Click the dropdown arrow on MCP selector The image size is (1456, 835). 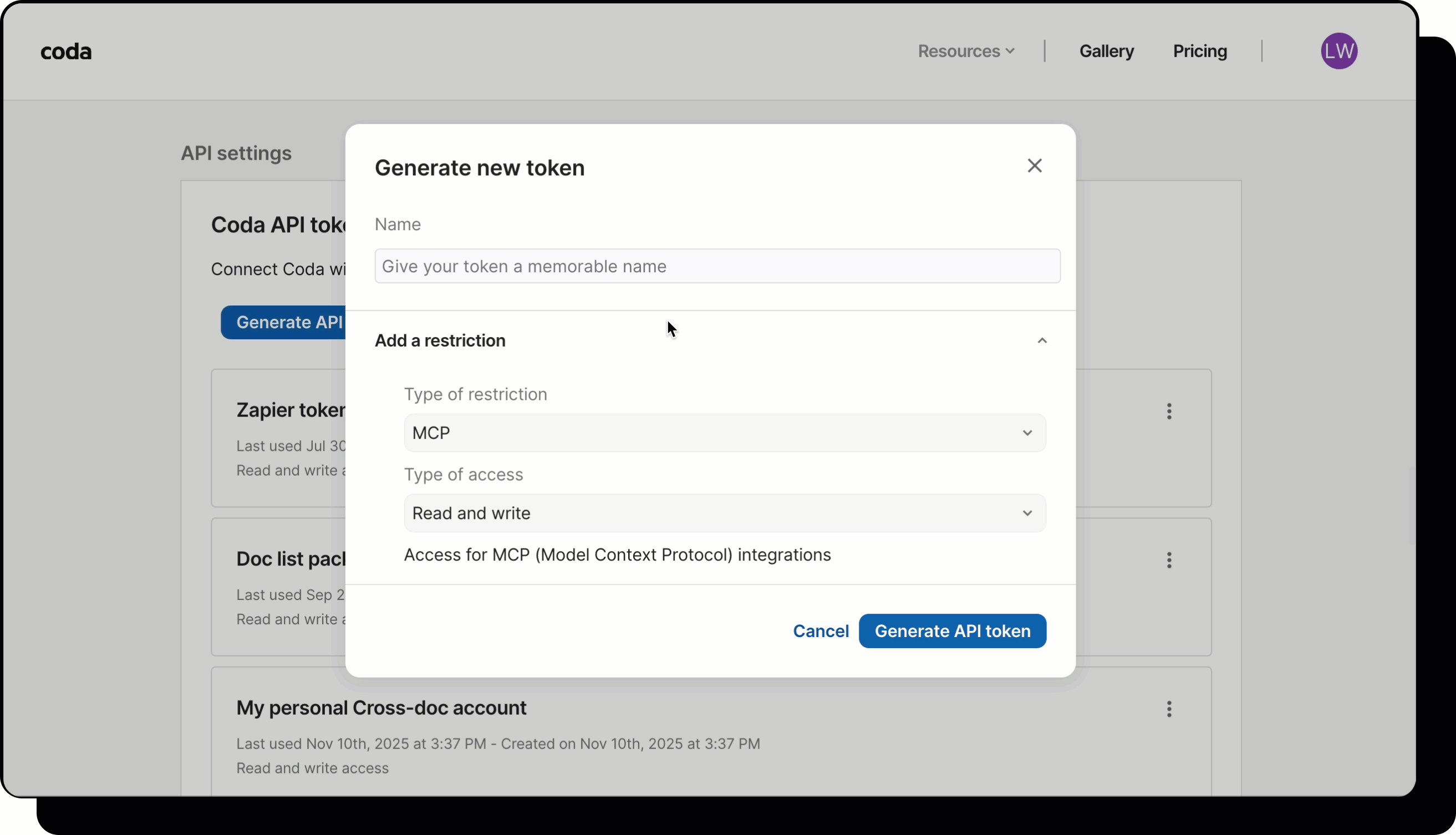[1027, 433]
